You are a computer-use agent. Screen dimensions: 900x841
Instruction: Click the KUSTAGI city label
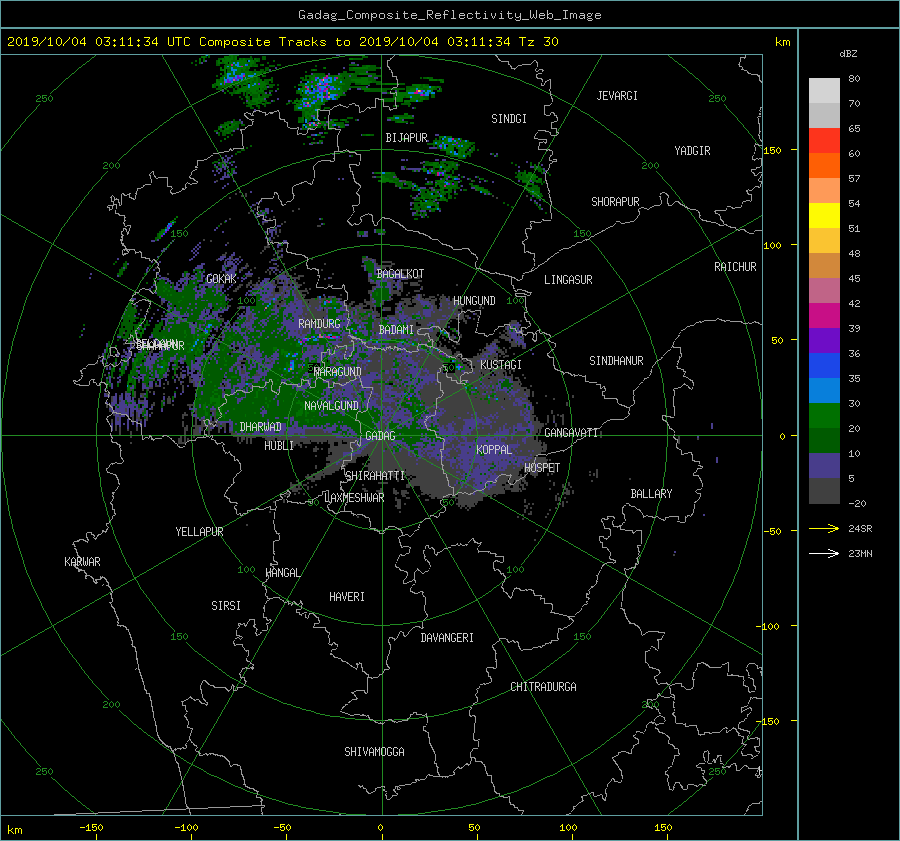[x=501, y=365]
